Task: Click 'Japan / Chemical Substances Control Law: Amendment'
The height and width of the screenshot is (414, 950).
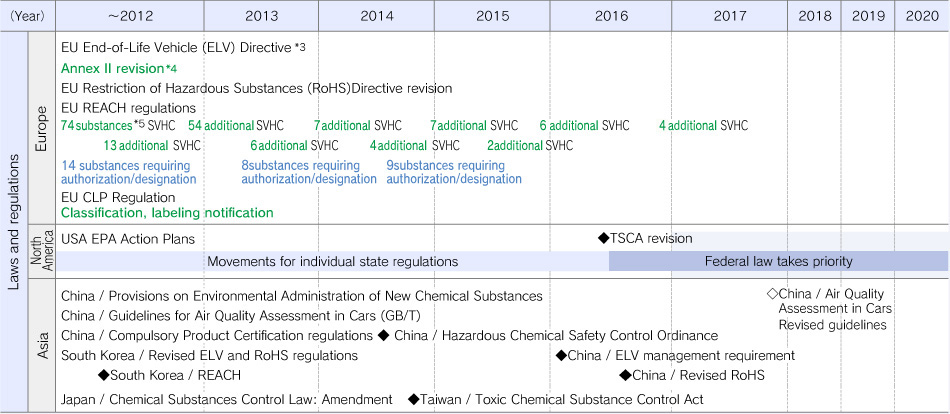Action: click(x=227, y=400)
